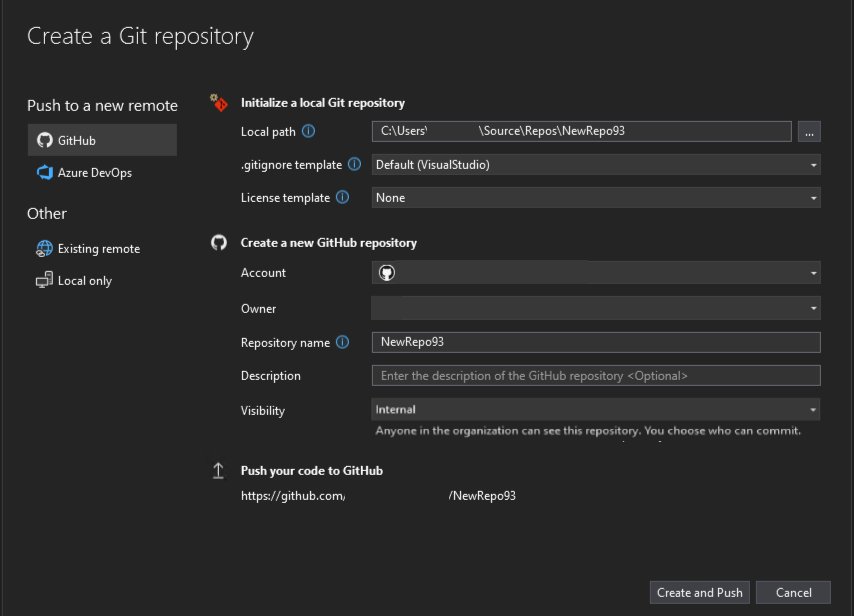
Task: Click the Cancel button
Action: (x=793, y=592)
